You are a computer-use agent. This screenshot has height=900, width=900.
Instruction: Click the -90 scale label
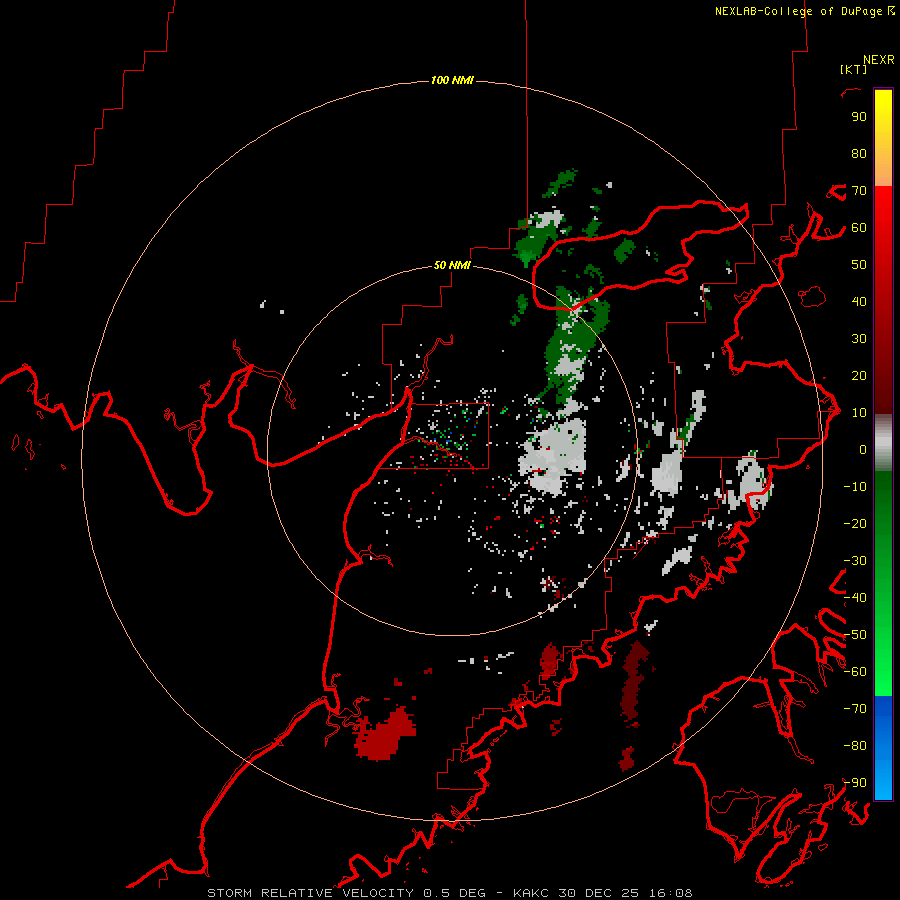click(x=855, y=783)
